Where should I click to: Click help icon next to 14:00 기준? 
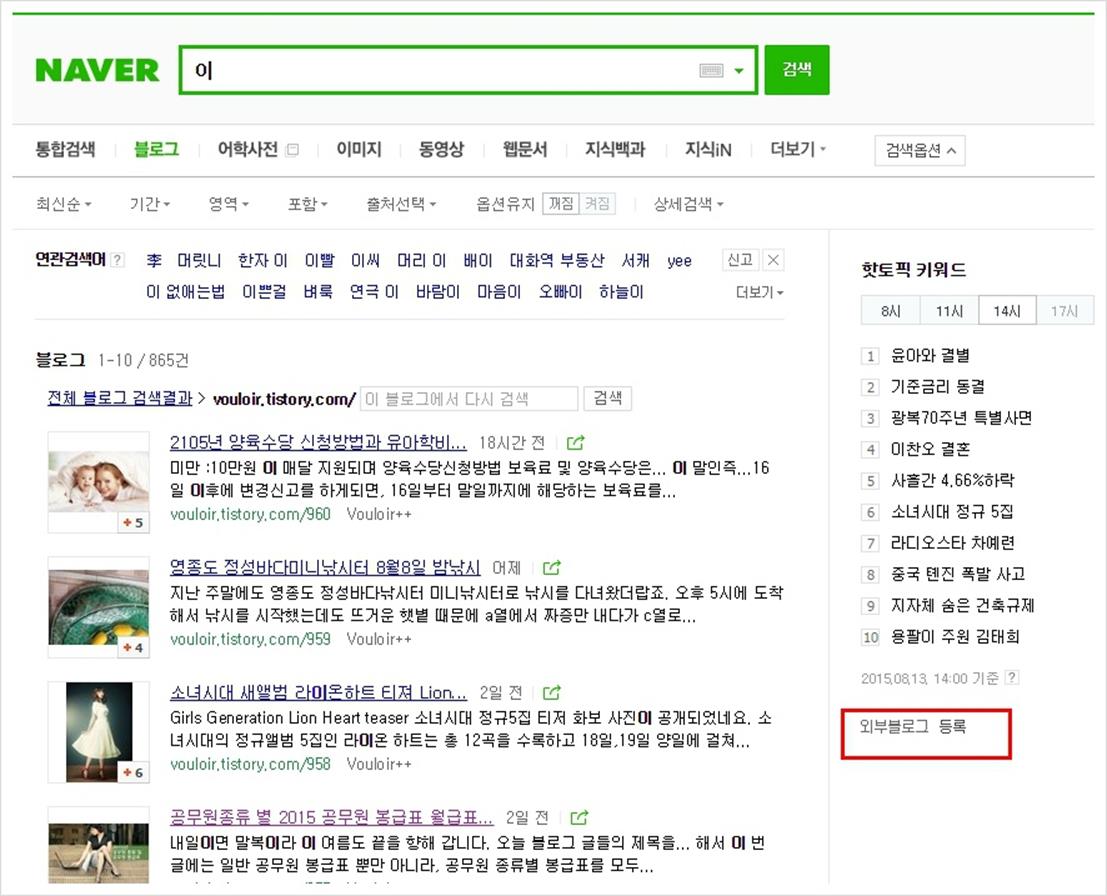pyautogui.click(x=1012, y=677)
